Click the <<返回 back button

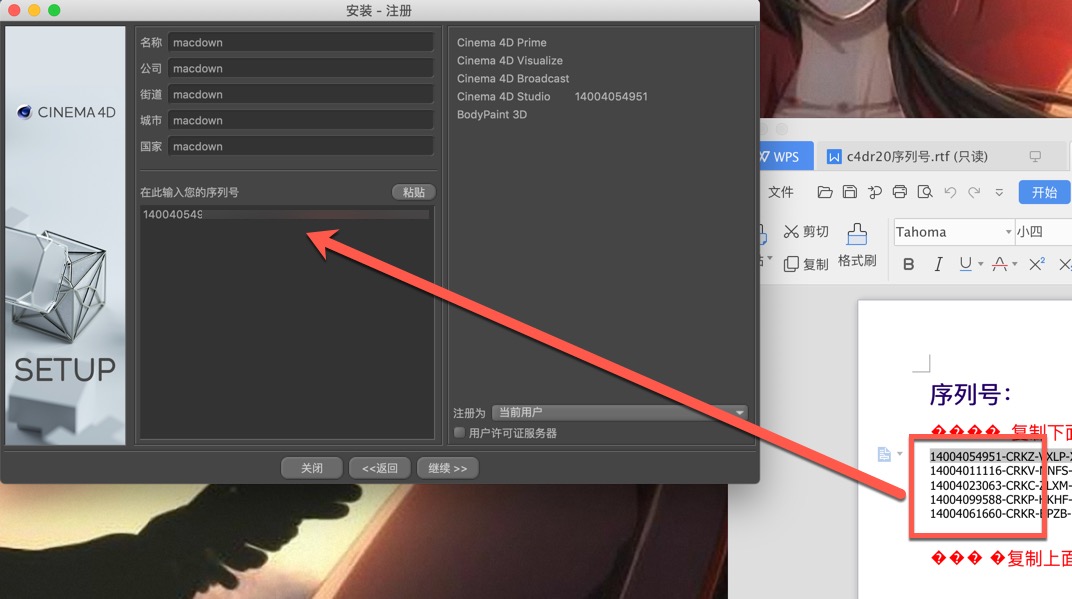379,468
